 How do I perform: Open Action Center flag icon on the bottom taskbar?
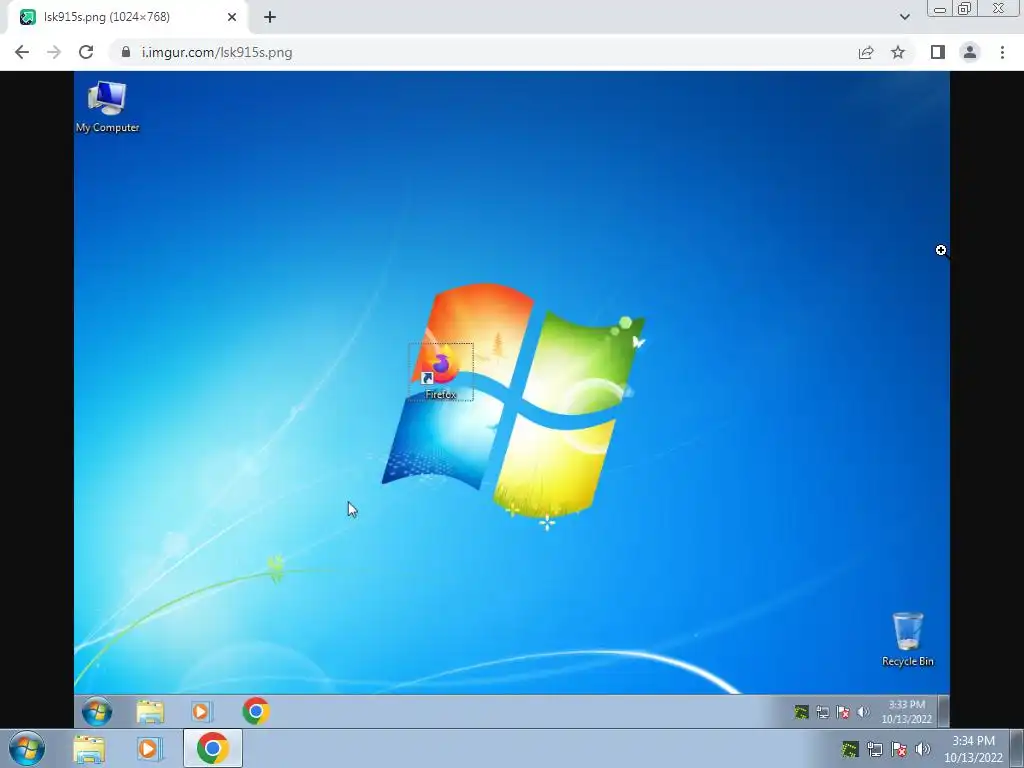(x=899, y=749)
